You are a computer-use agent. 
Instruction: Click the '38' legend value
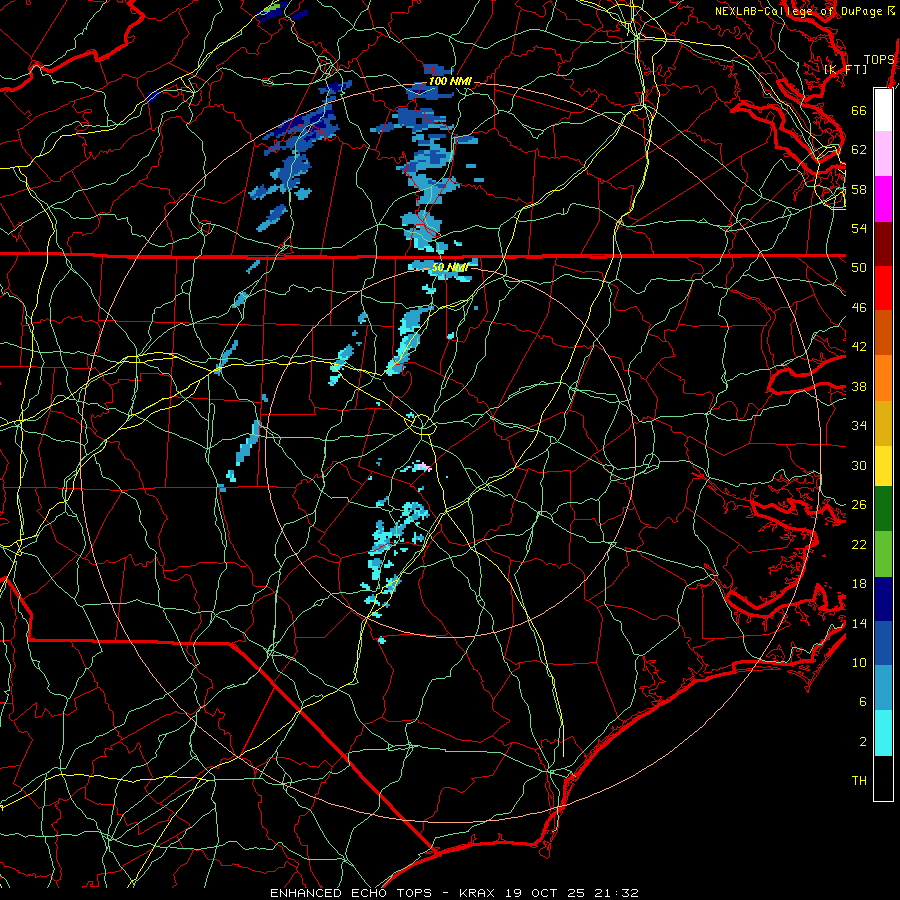pos(859,386)
